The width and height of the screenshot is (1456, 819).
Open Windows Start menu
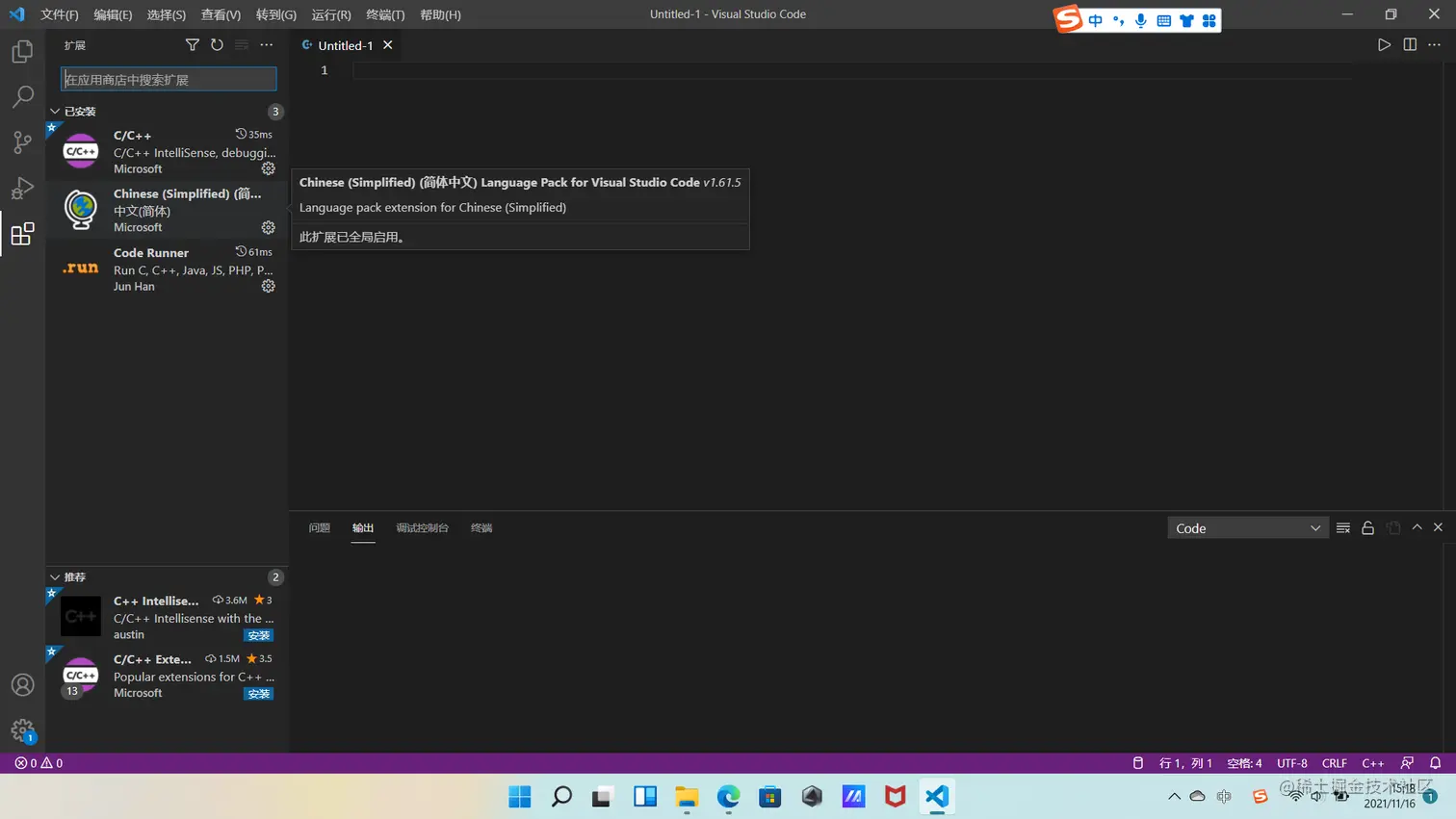pos(520,796)
